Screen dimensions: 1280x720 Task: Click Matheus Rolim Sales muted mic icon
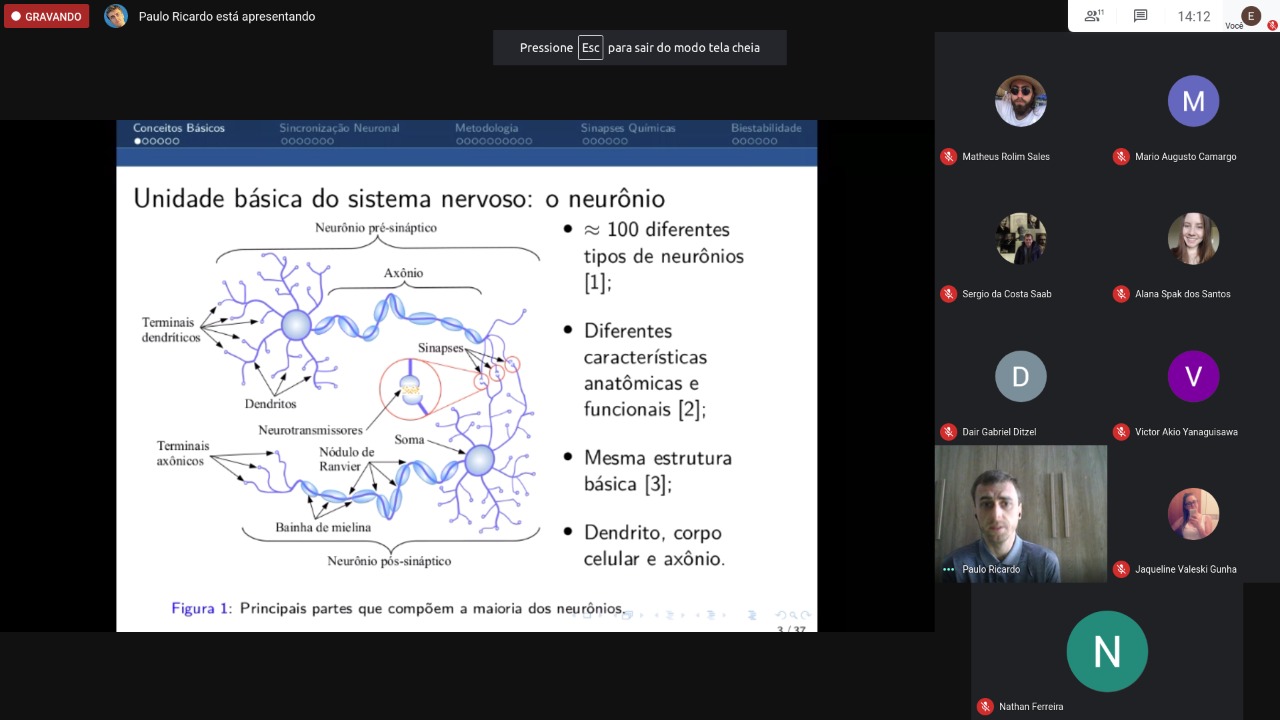click(948, 156)
